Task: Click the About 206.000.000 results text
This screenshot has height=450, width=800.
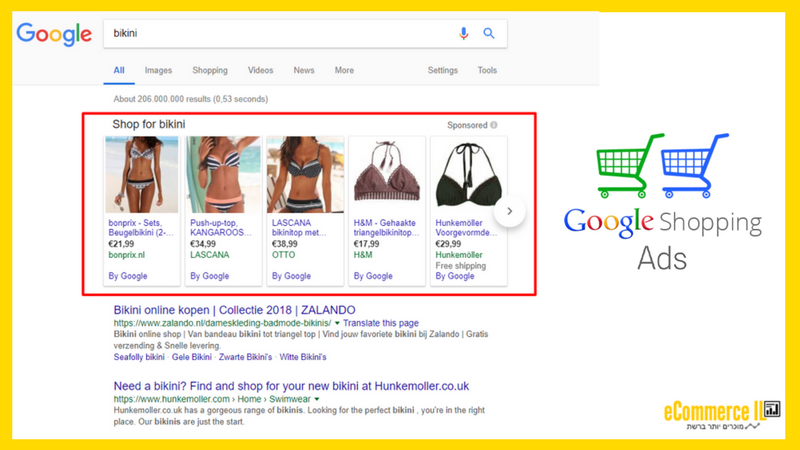Action: tap(190, 99)
